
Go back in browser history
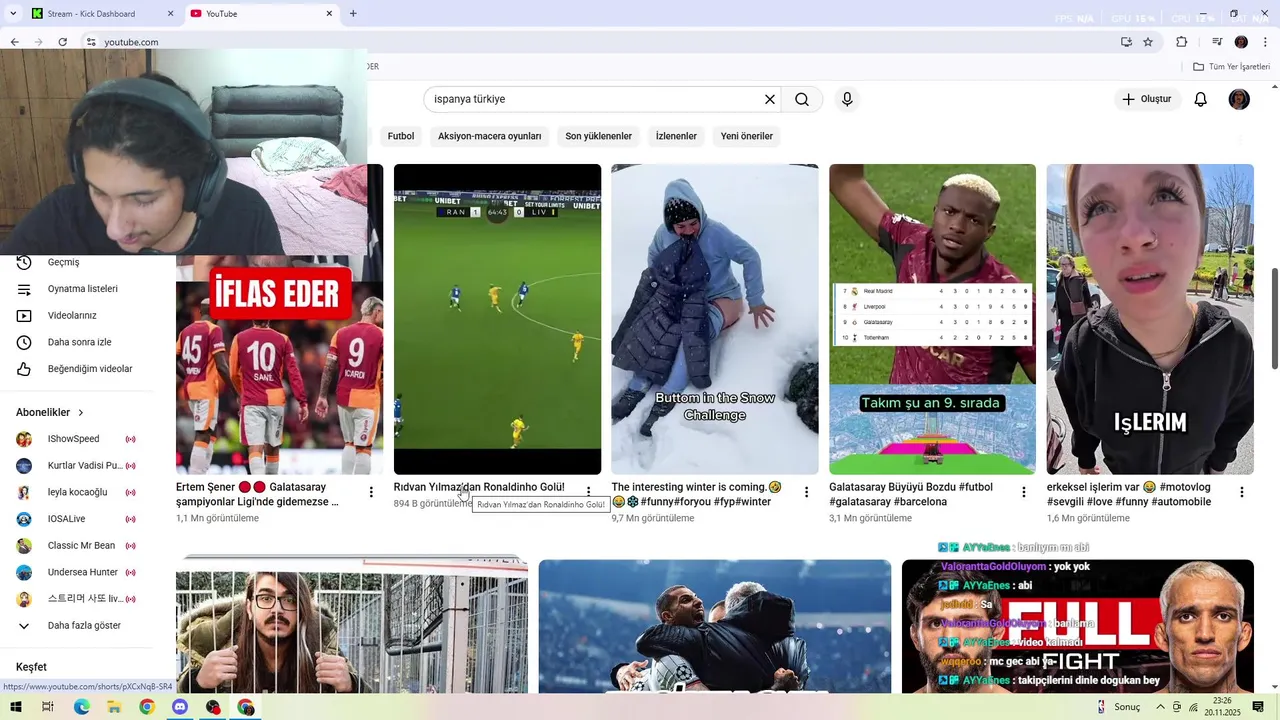(x=14, y=42)
